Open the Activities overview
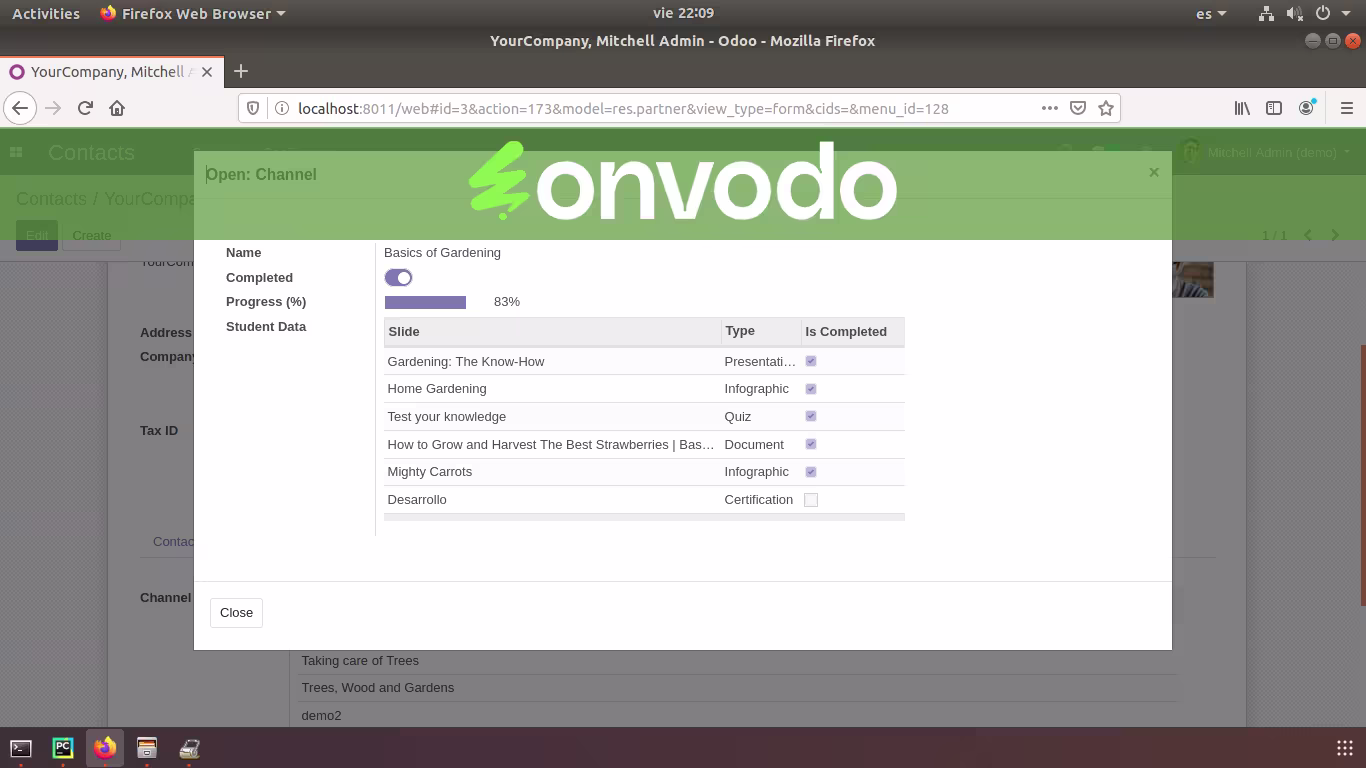This screenshot has width=1366, height=768. coord(46,13)
